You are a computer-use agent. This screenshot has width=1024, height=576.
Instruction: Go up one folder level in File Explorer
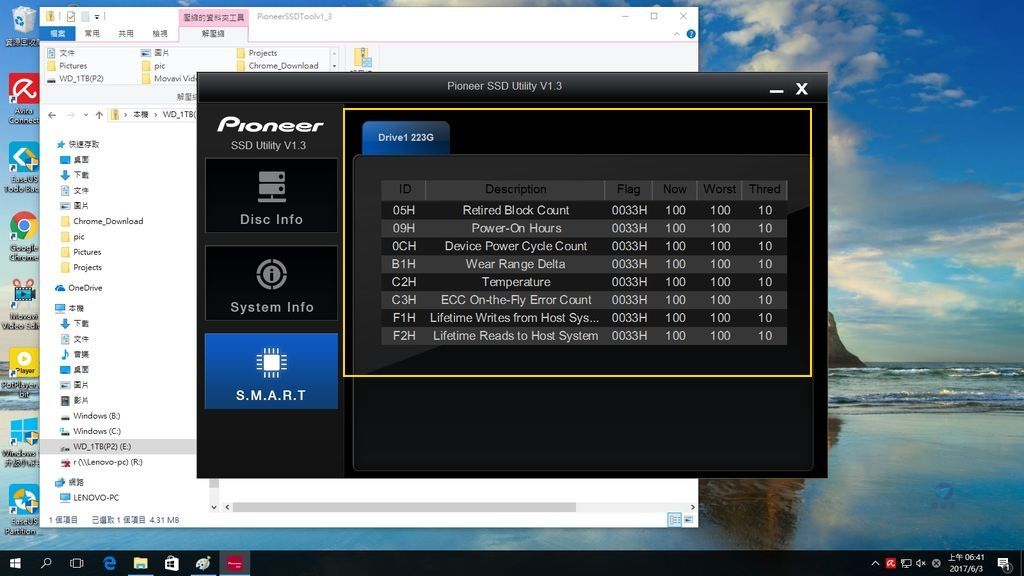pos(99,115)
